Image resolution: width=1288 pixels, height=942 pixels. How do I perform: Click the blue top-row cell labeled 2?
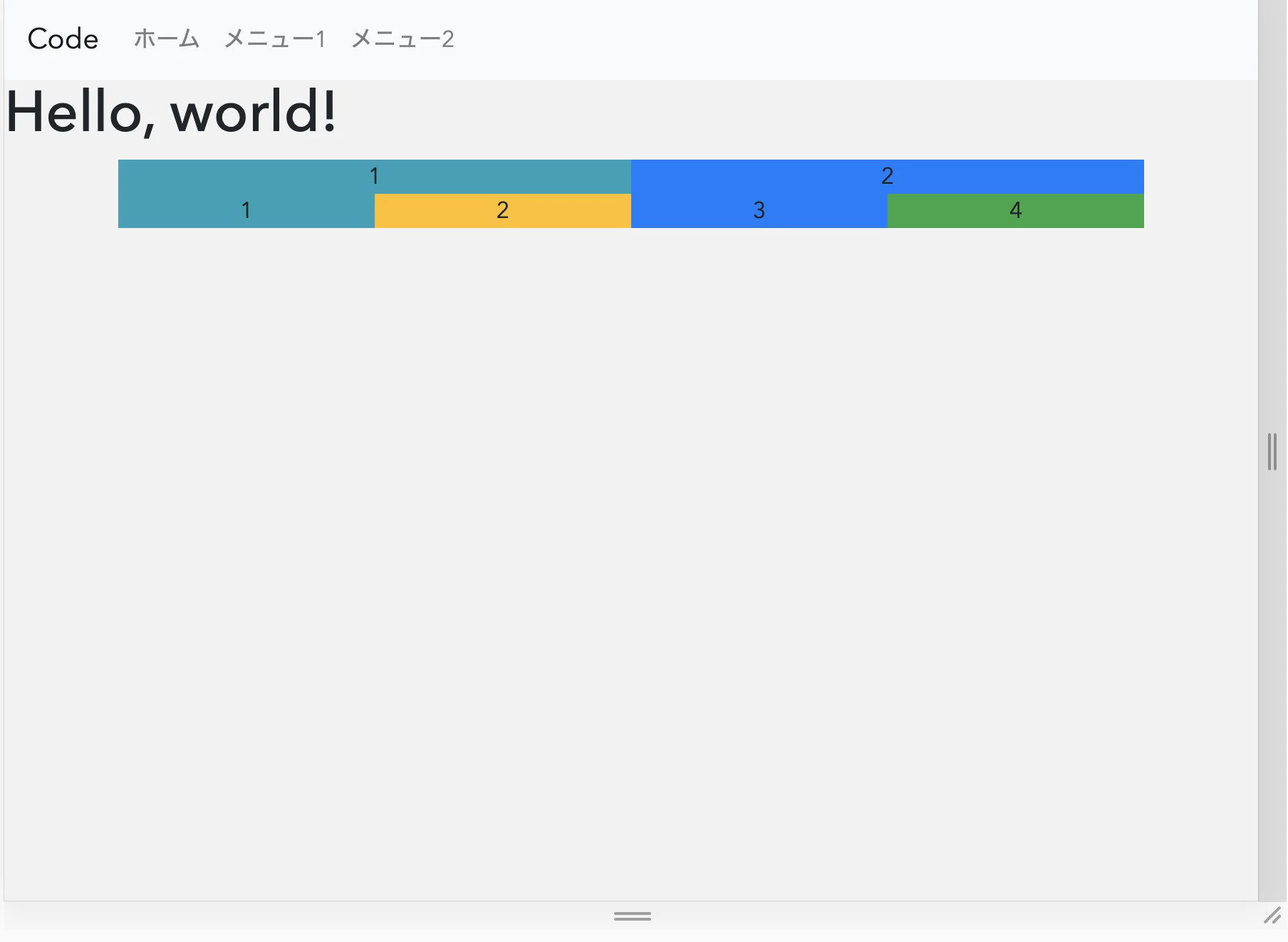pos(888,177)
